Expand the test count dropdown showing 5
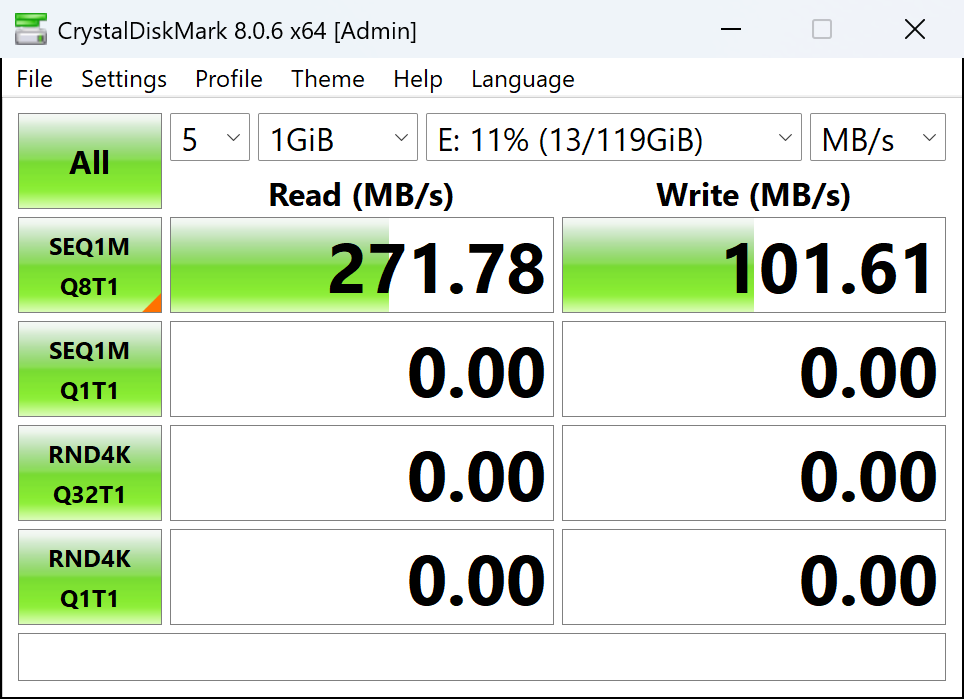The image size is (964, 699). click(x=210, y=137)
